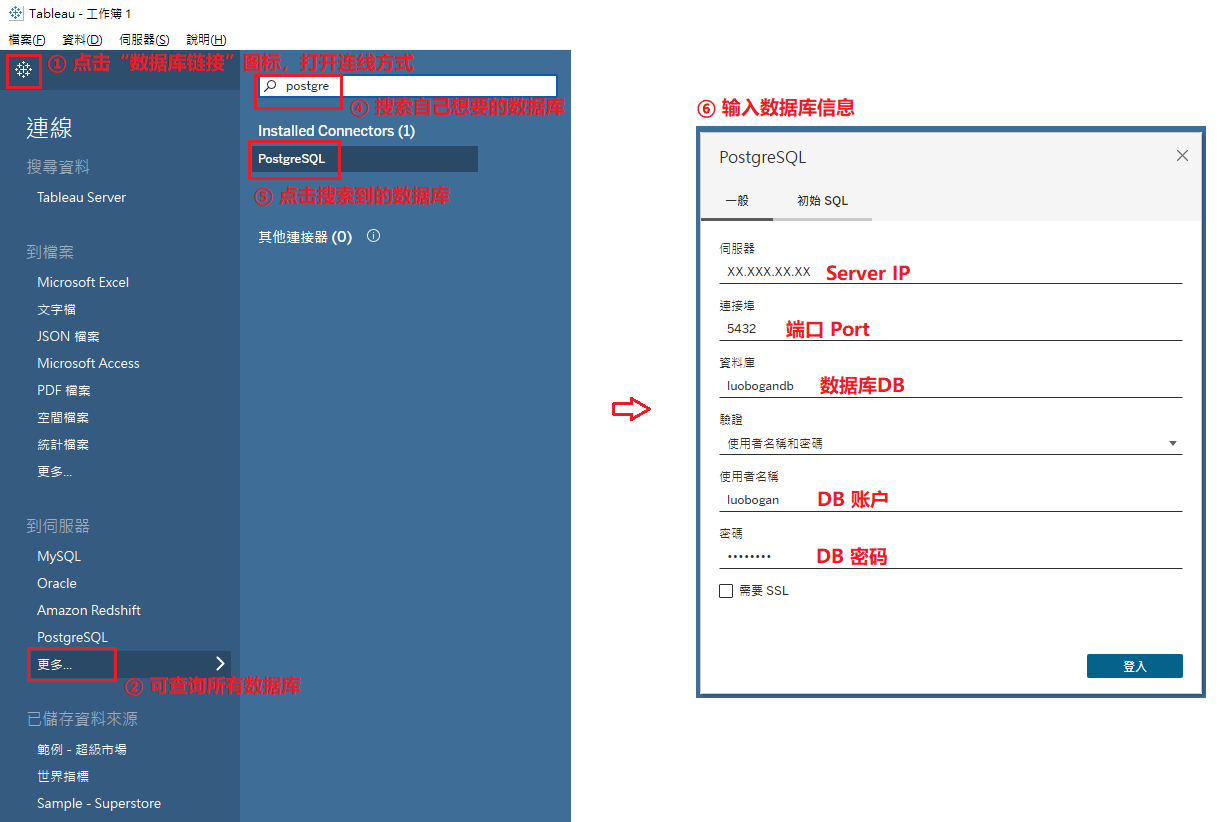
Task: Enable the 需要 SSL checkbox
Action: (x=725, y=590)
